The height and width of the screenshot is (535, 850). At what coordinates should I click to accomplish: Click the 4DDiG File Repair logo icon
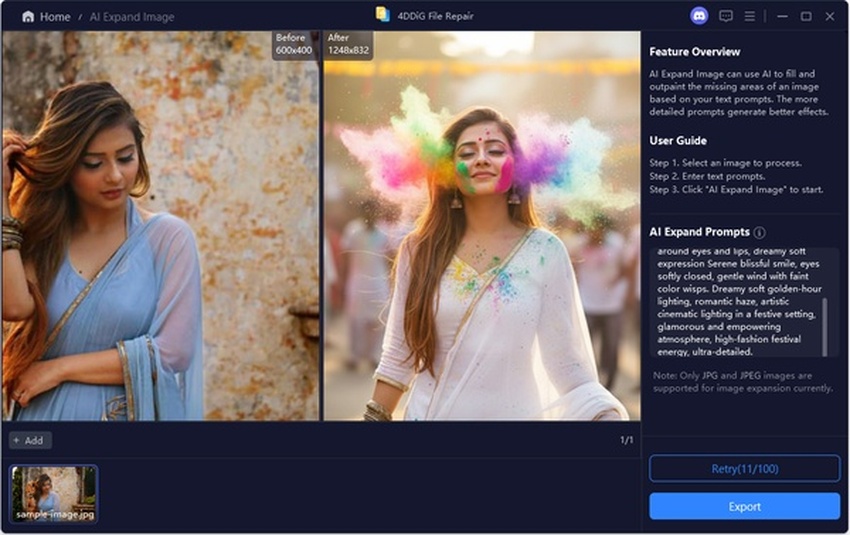(383, 15)
